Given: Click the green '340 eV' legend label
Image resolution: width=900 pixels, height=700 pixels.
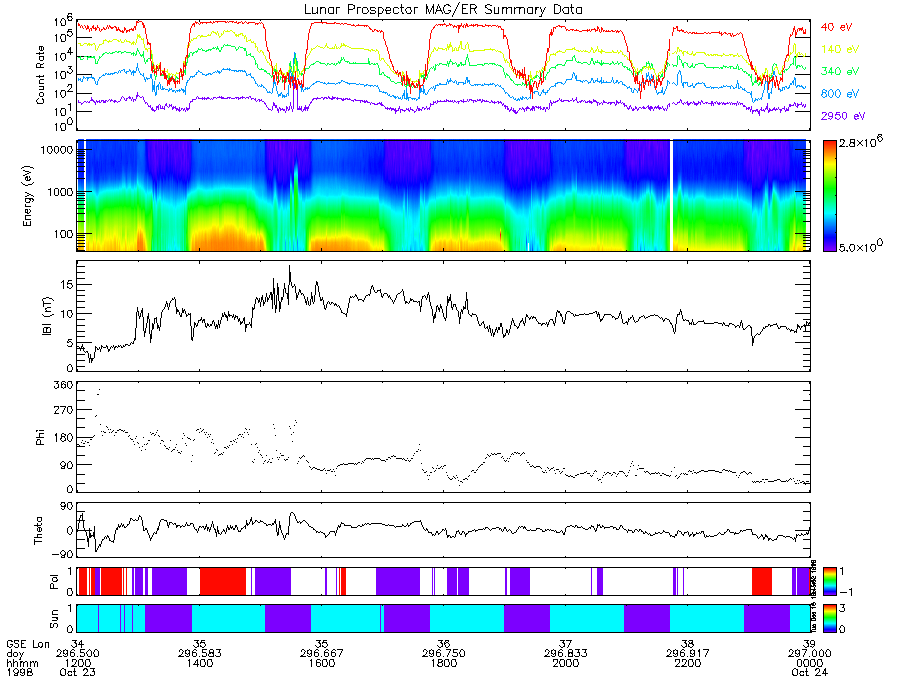Looking at the screenshot, I should [x=840, y=71].
